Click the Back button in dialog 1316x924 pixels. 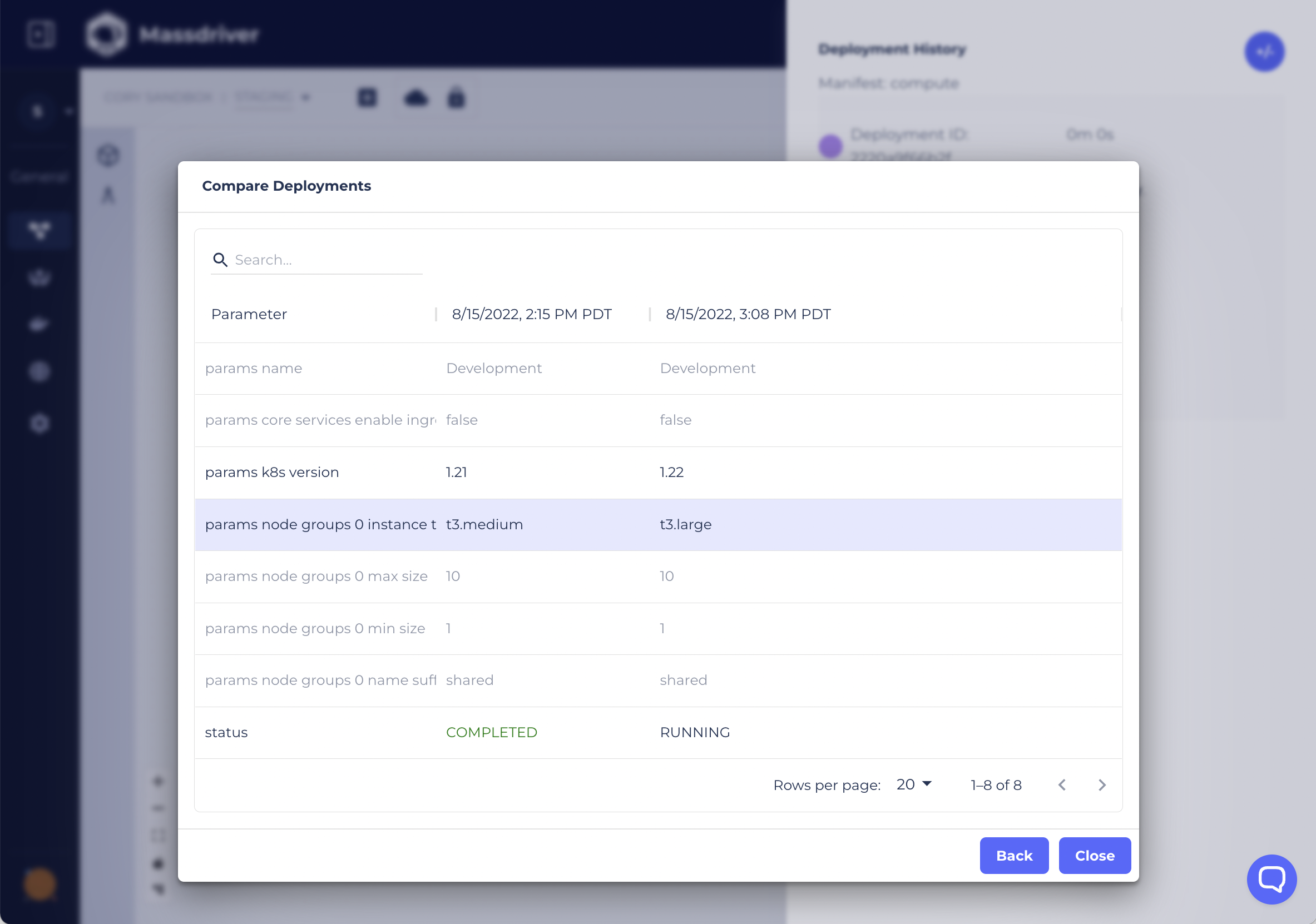[1014, 855]
